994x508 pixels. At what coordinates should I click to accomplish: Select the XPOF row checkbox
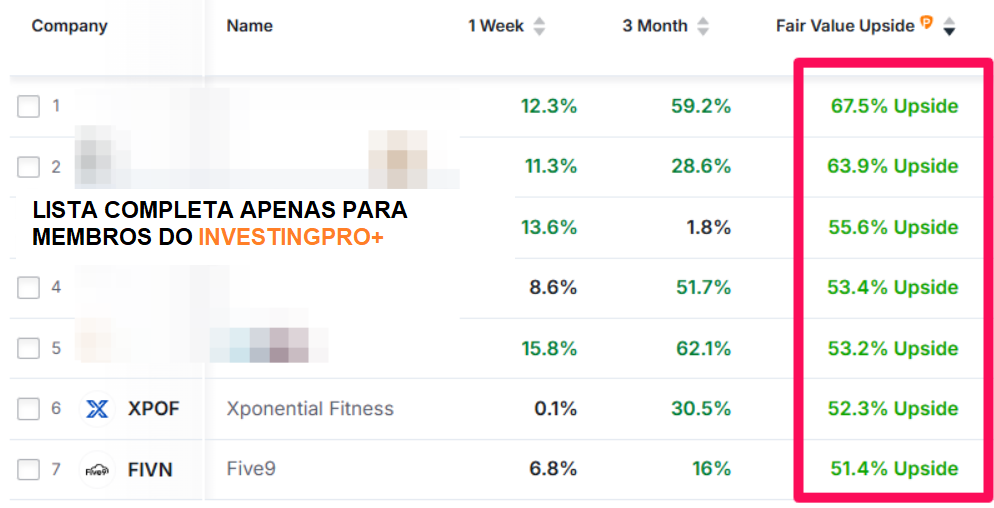[x=29, y=409]
